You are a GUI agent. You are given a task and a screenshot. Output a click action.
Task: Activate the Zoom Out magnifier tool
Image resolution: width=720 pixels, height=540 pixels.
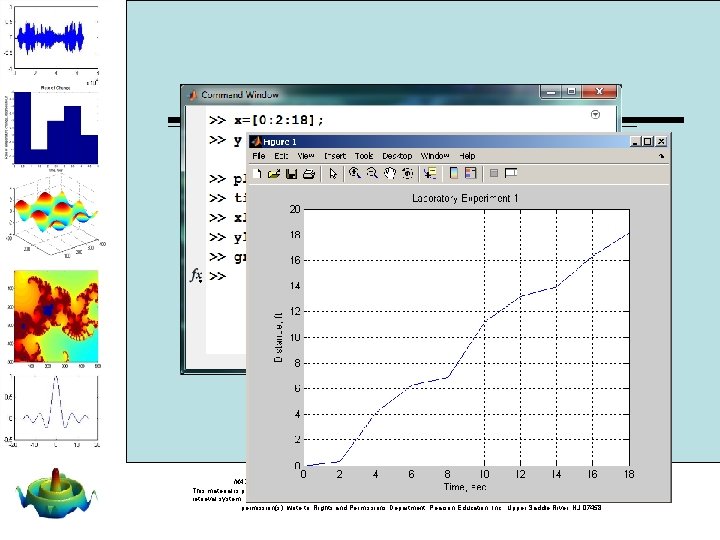pos(372,173)
